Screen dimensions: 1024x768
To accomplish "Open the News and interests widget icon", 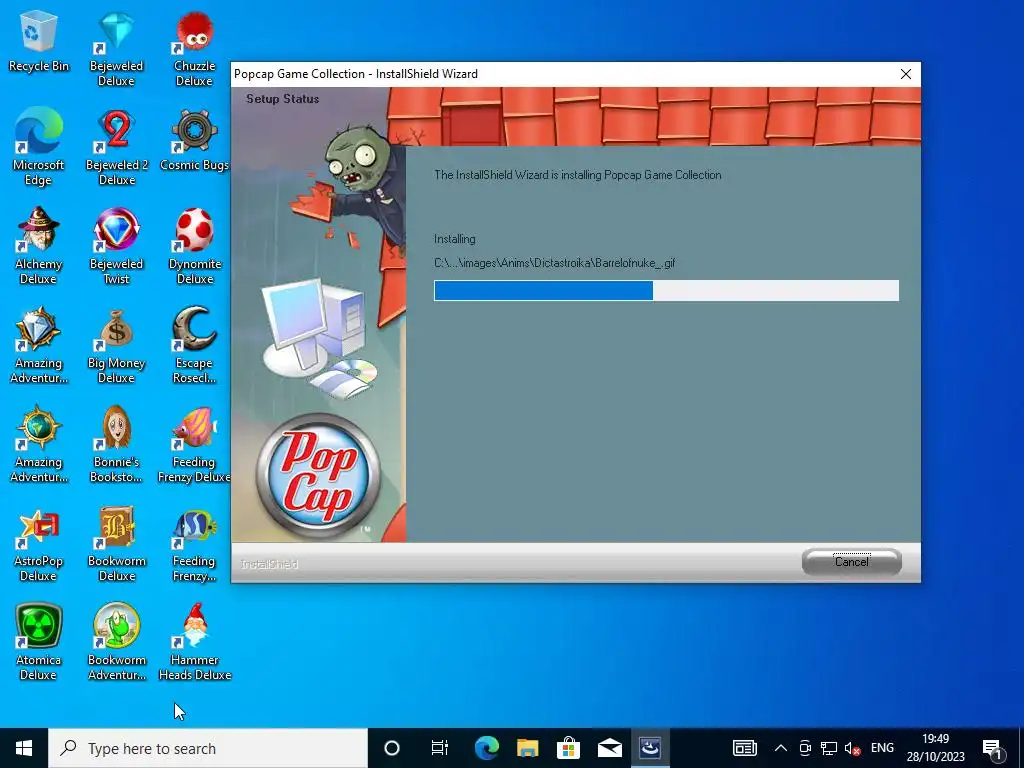I will (x=744, y=748).
